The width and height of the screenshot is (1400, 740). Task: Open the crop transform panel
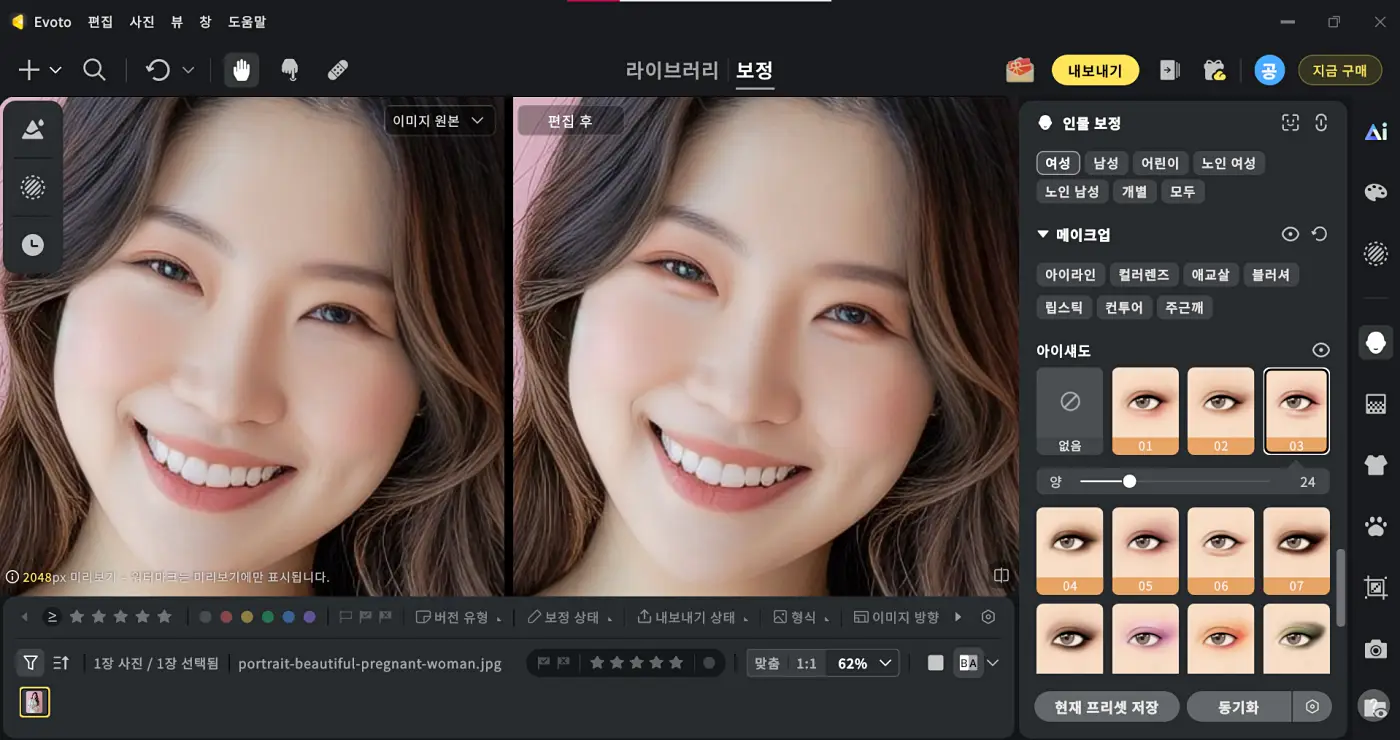[1376, 589]
